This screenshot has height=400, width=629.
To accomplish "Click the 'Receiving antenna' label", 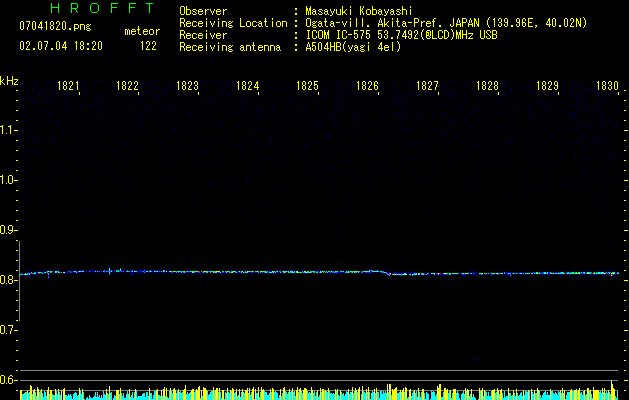I will (x=230, y=47).
